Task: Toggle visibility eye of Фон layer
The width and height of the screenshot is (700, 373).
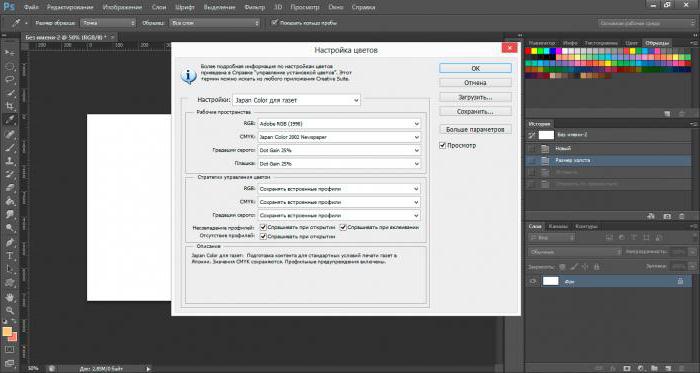Action: (533, 281)
